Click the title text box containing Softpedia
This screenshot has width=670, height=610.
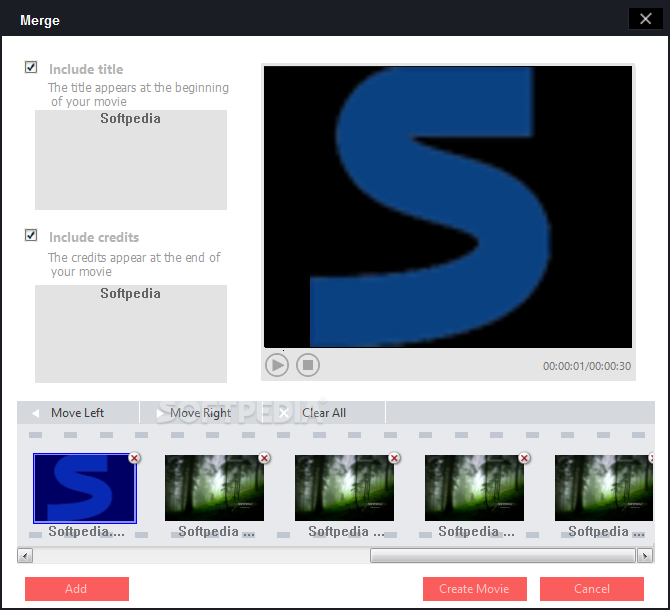(x=131, y=160)
